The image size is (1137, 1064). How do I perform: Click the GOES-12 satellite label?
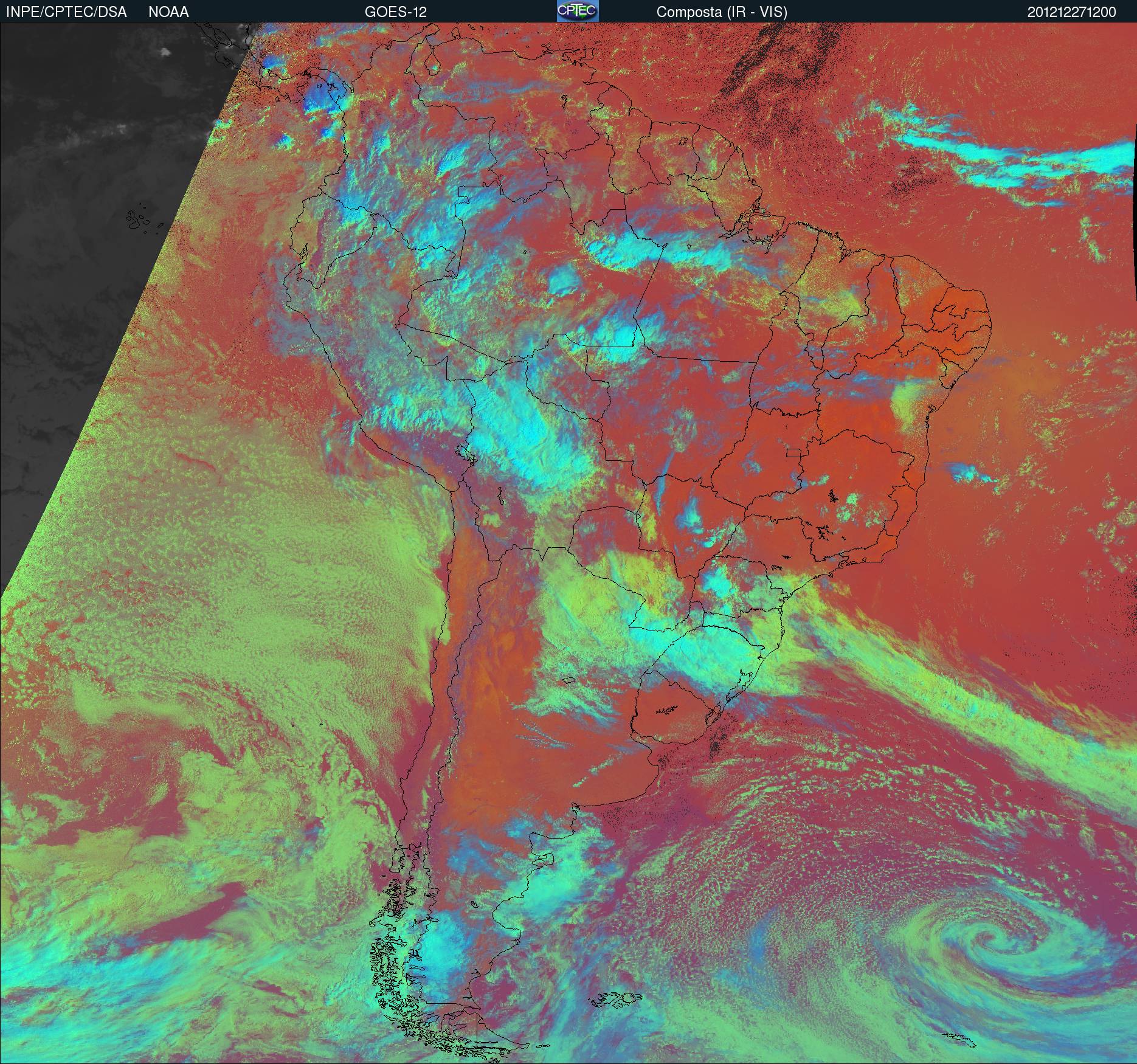[396, 12]
